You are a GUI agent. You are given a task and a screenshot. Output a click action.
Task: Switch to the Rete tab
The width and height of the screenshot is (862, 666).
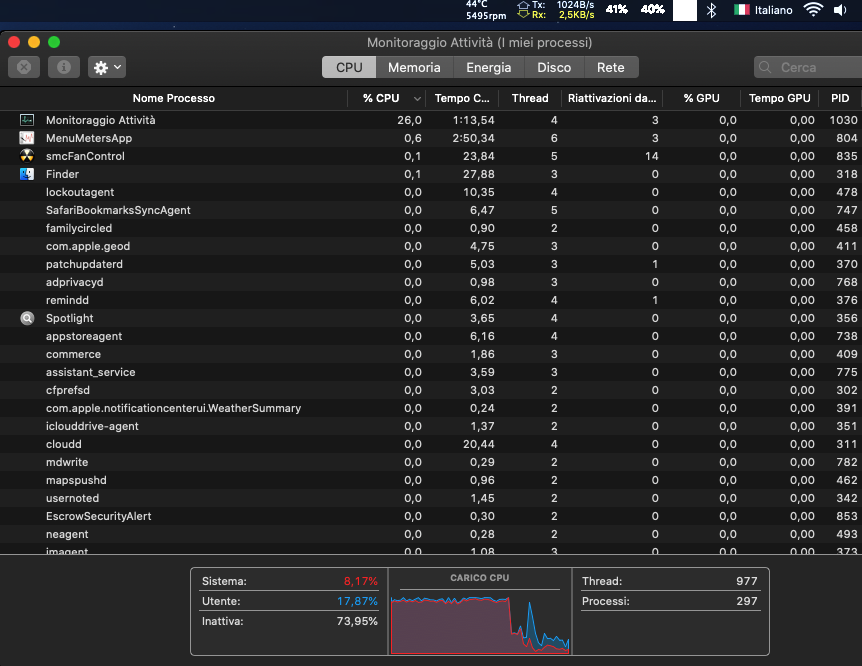(611, 67)
